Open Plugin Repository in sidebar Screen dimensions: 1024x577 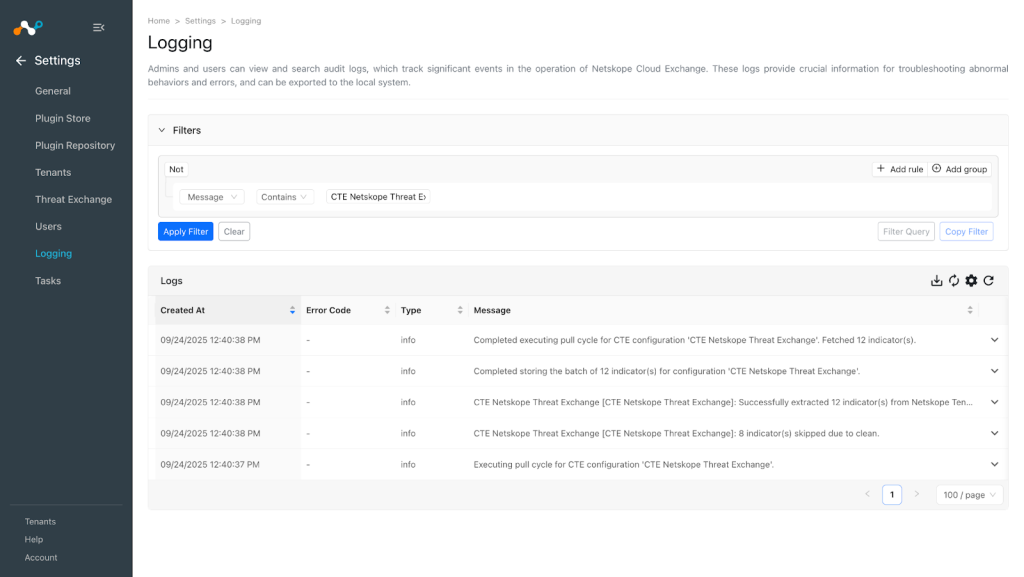tap(75, 146)
